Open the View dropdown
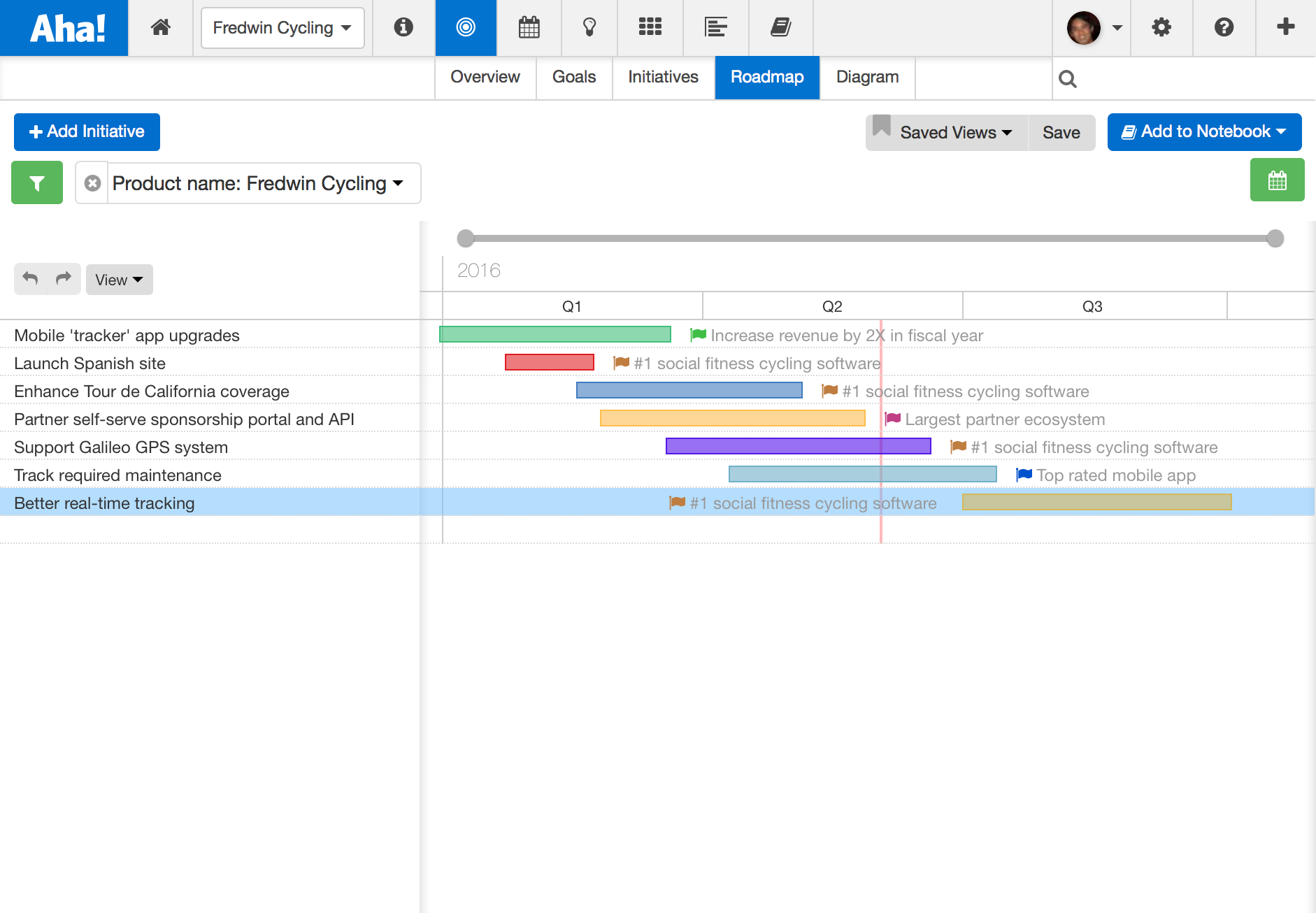The height and width of the screenshot is (913, 1316). (x=119, y=280)
